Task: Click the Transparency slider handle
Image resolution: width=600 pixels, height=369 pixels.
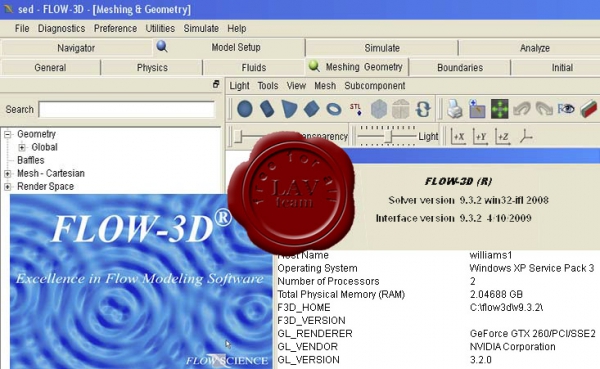Action: coord(238,136)
